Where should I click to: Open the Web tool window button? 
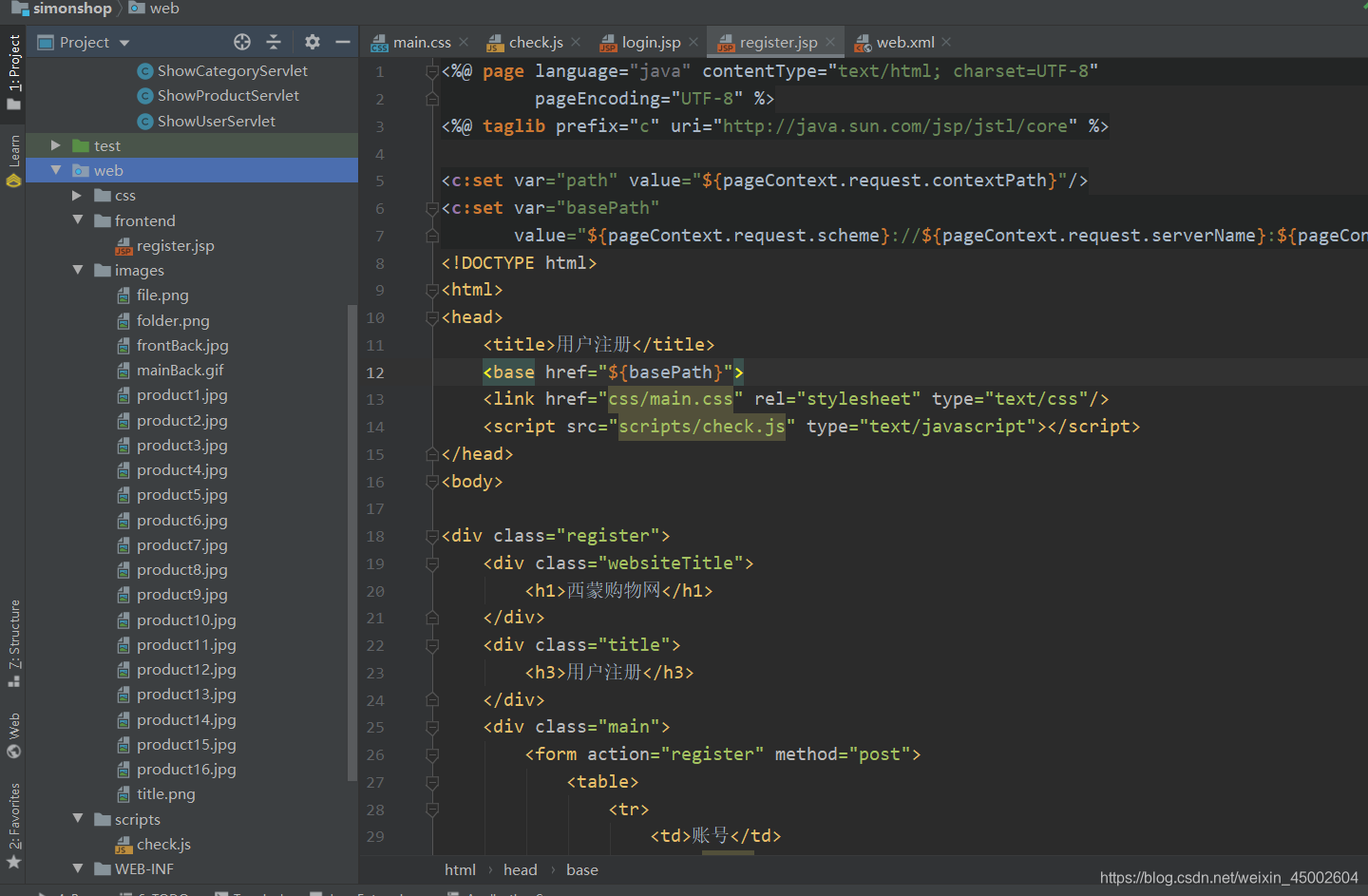pos(13,735)
